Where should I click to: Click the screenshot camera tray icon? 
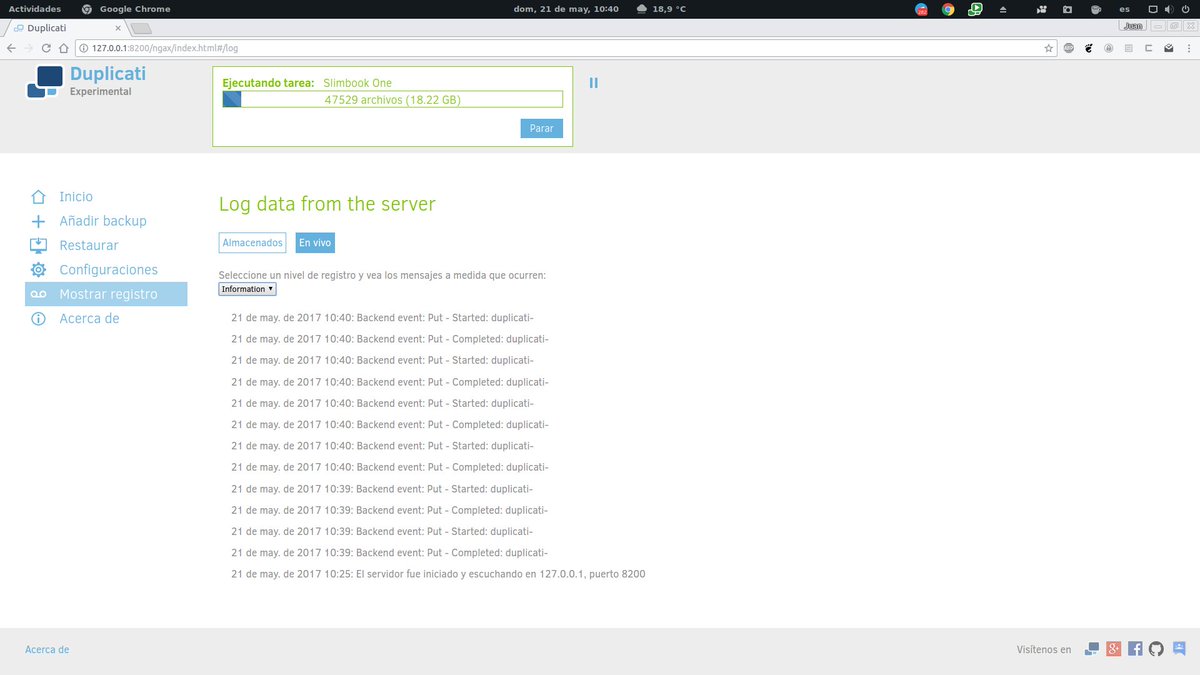pyautogui.click(x=1067, y=9)
